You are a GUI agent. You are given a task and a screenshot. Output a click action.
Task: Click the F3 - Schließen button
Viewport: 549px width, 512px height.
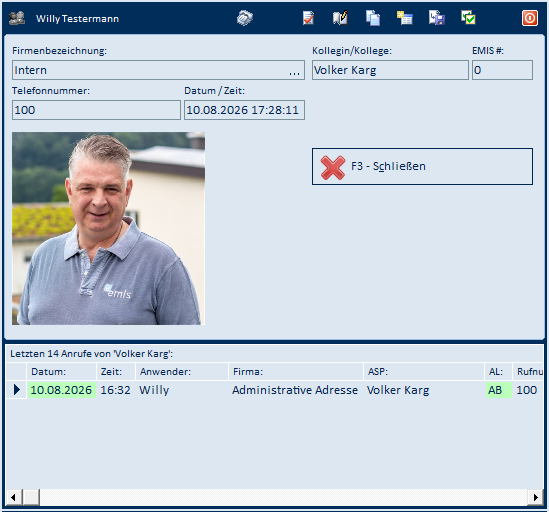[x=422, y=166]
